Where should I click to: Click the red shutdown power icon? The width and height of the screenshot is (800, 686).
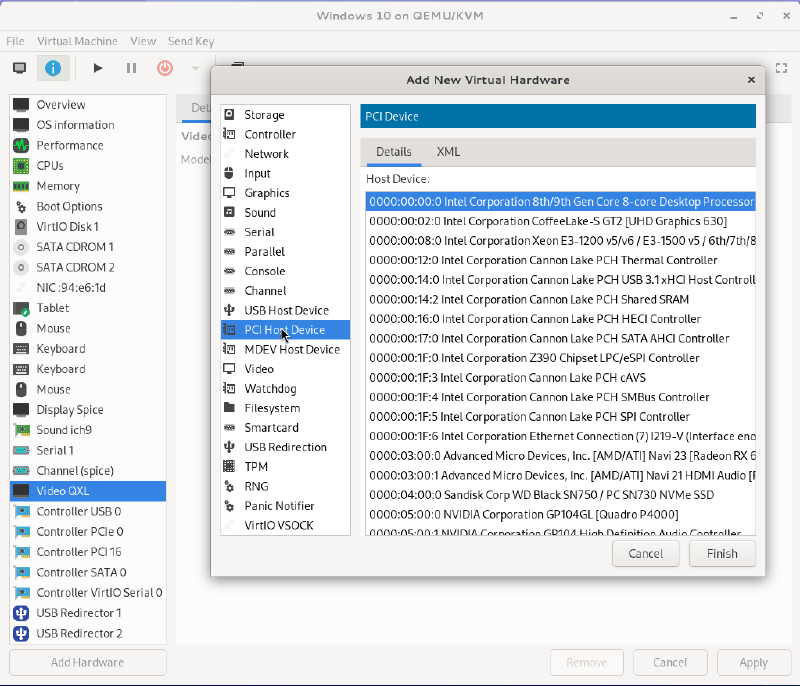(x=164, y=68)
